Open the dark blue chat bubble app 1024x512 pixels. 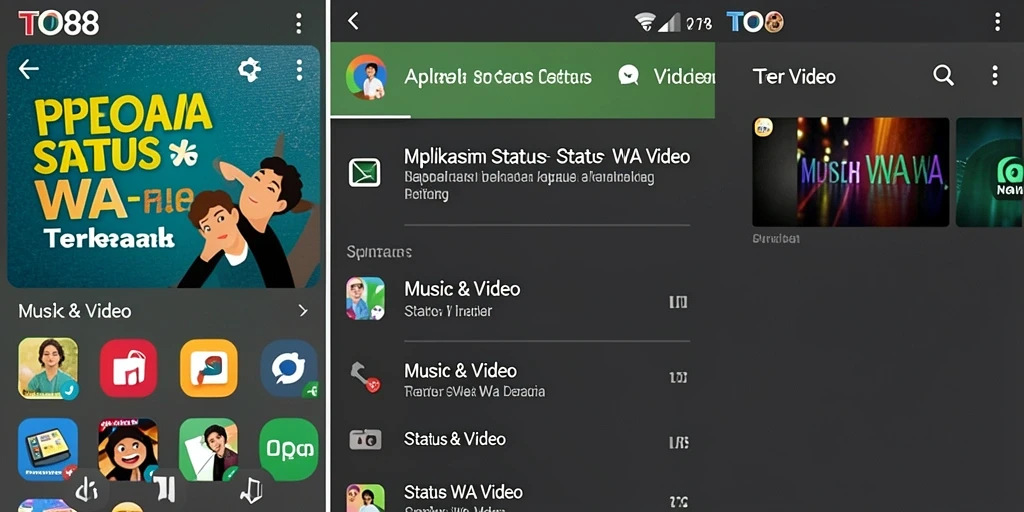289,368
